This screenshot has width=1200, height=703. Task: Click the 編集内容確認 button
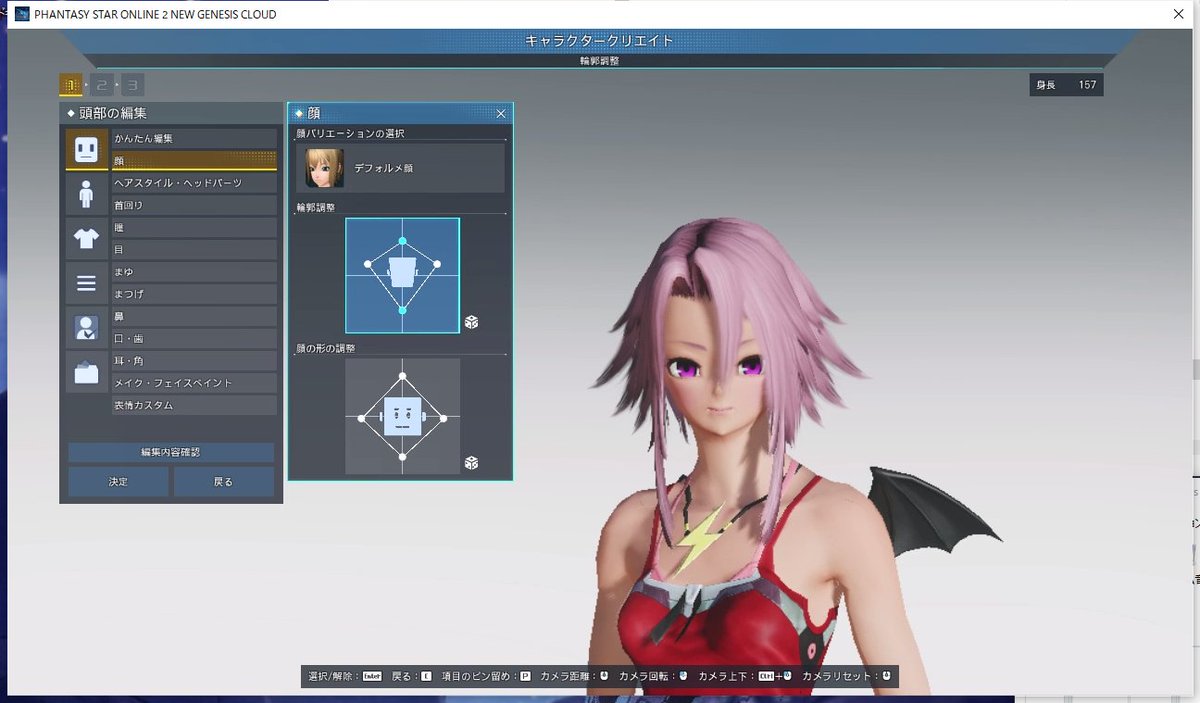click(x=171, y=452)
